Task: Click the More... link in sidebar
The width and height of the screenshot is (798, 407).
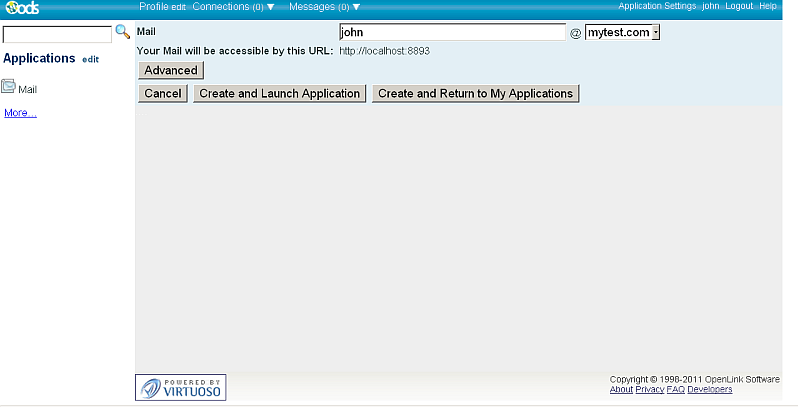Action: point(20,113)
